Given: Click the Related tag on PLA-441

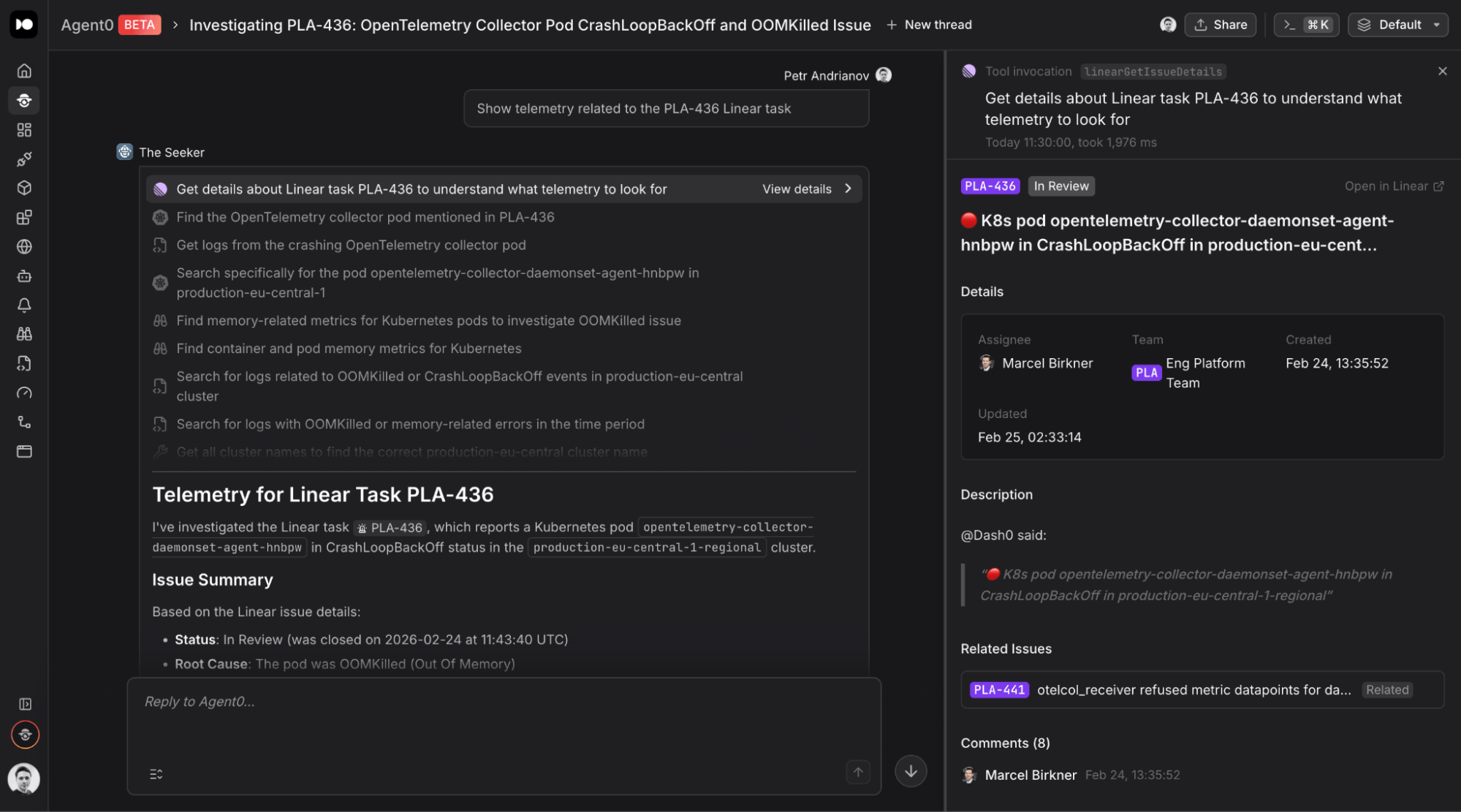Looking at the screenshot, I should (1387, 690).
